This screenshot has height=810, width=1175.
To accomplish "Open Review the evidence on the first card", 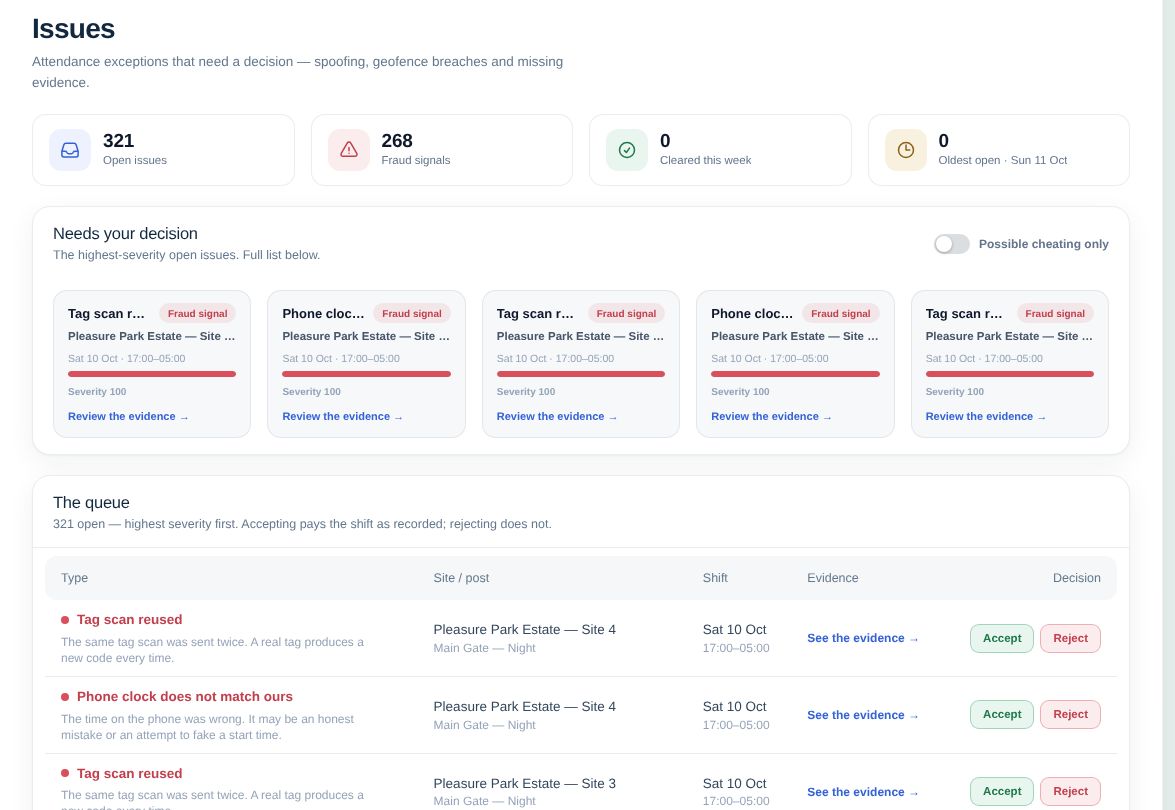I will [x=127, y=417].
